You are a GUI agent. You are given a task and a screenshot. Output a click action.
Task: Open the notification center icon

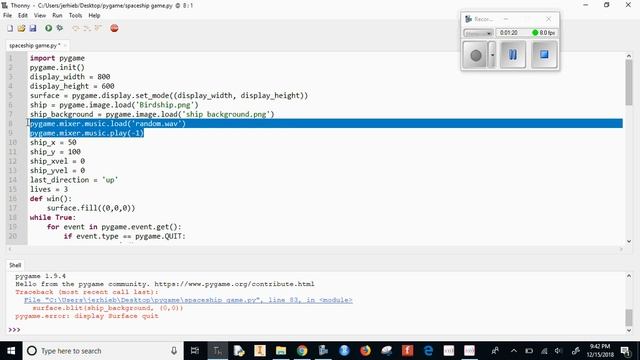[x=625, y=351]
